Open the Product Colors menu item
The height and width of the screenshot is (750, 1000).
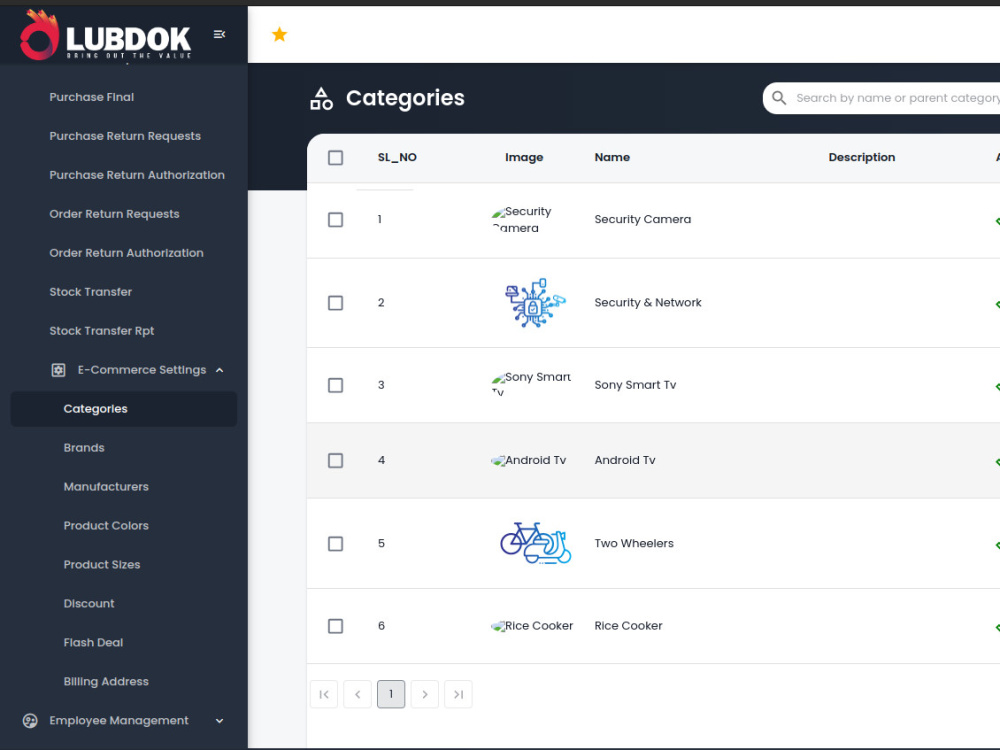106,525
